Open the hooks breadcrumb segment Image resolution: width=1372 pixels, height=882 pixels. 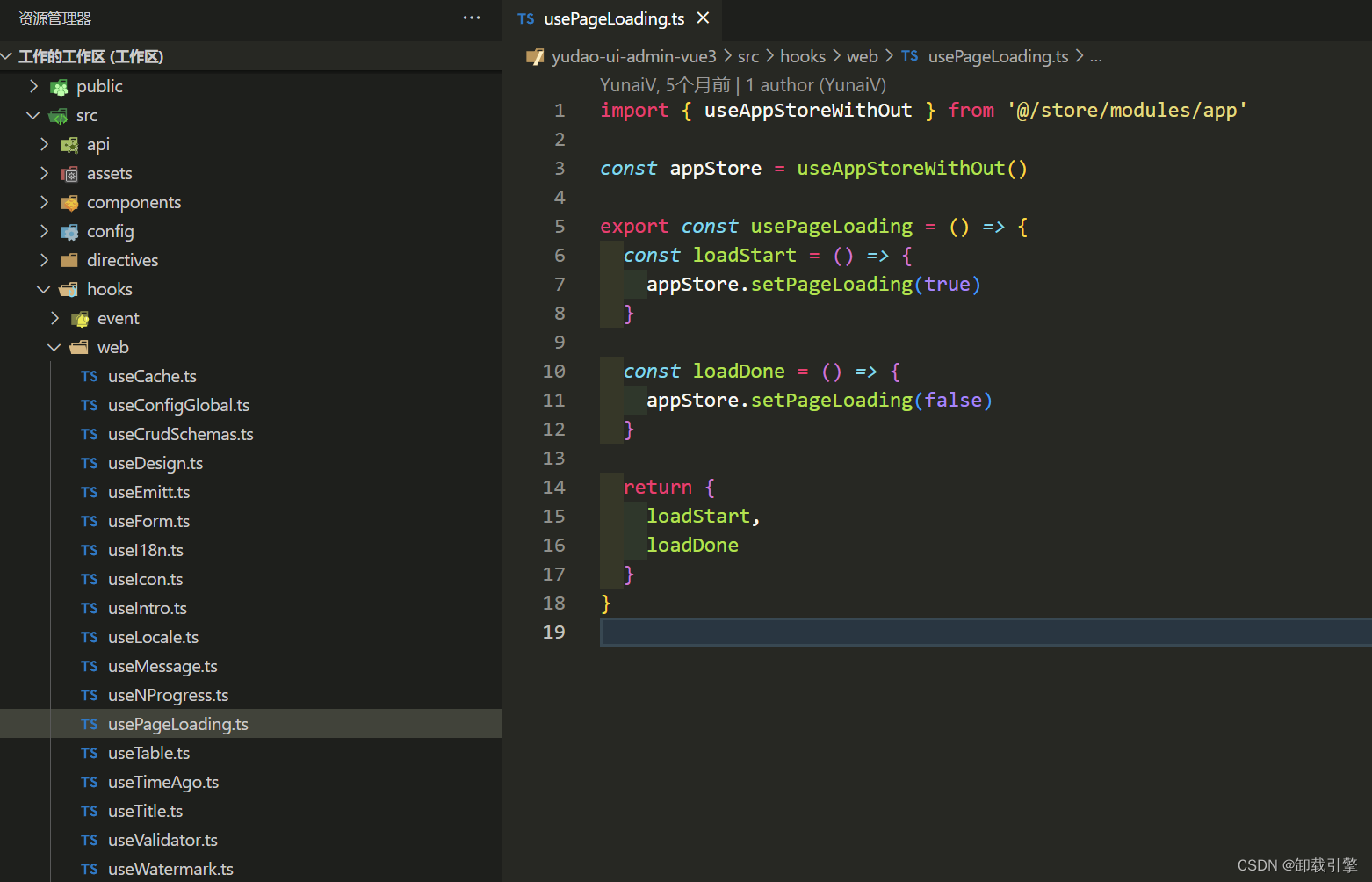click(x=803, y=57)
